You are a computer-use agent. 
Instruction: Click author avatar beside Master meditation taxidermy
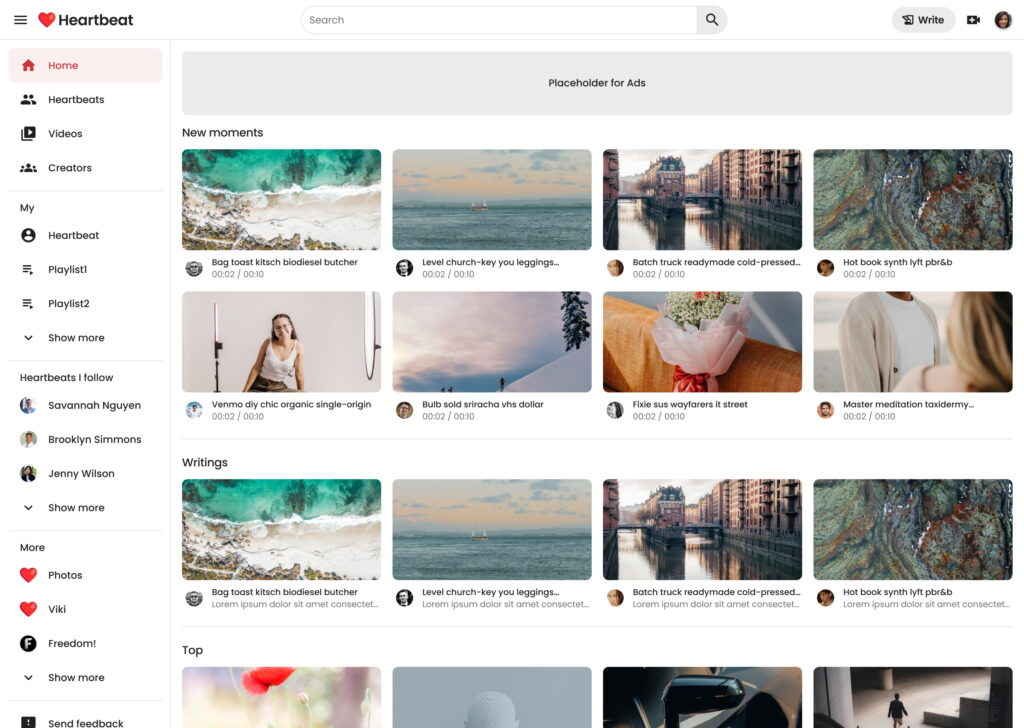point(825,410)
